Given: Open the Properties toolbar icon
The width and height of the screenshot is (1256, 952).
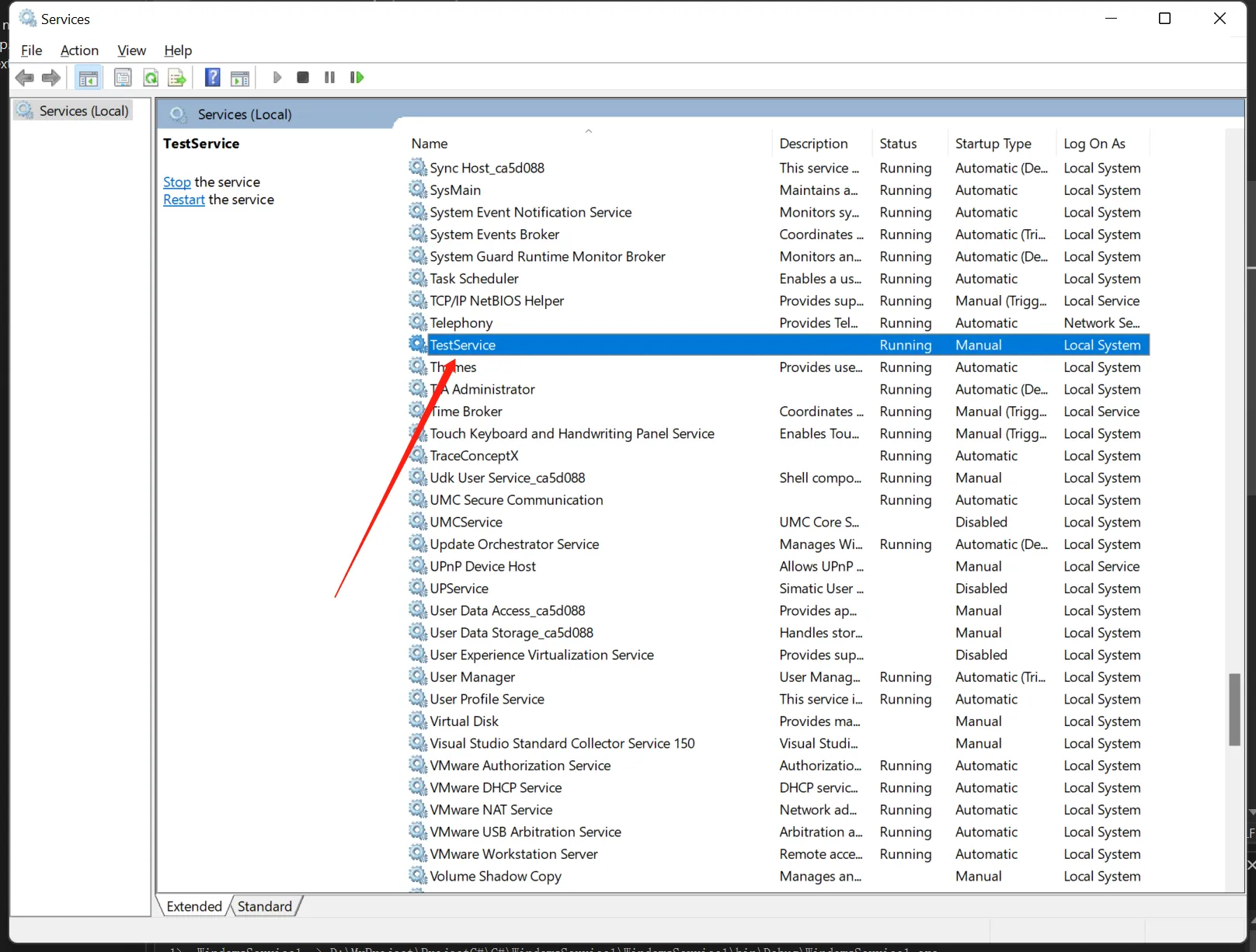Looking at the screenshot, I should 123,78.
